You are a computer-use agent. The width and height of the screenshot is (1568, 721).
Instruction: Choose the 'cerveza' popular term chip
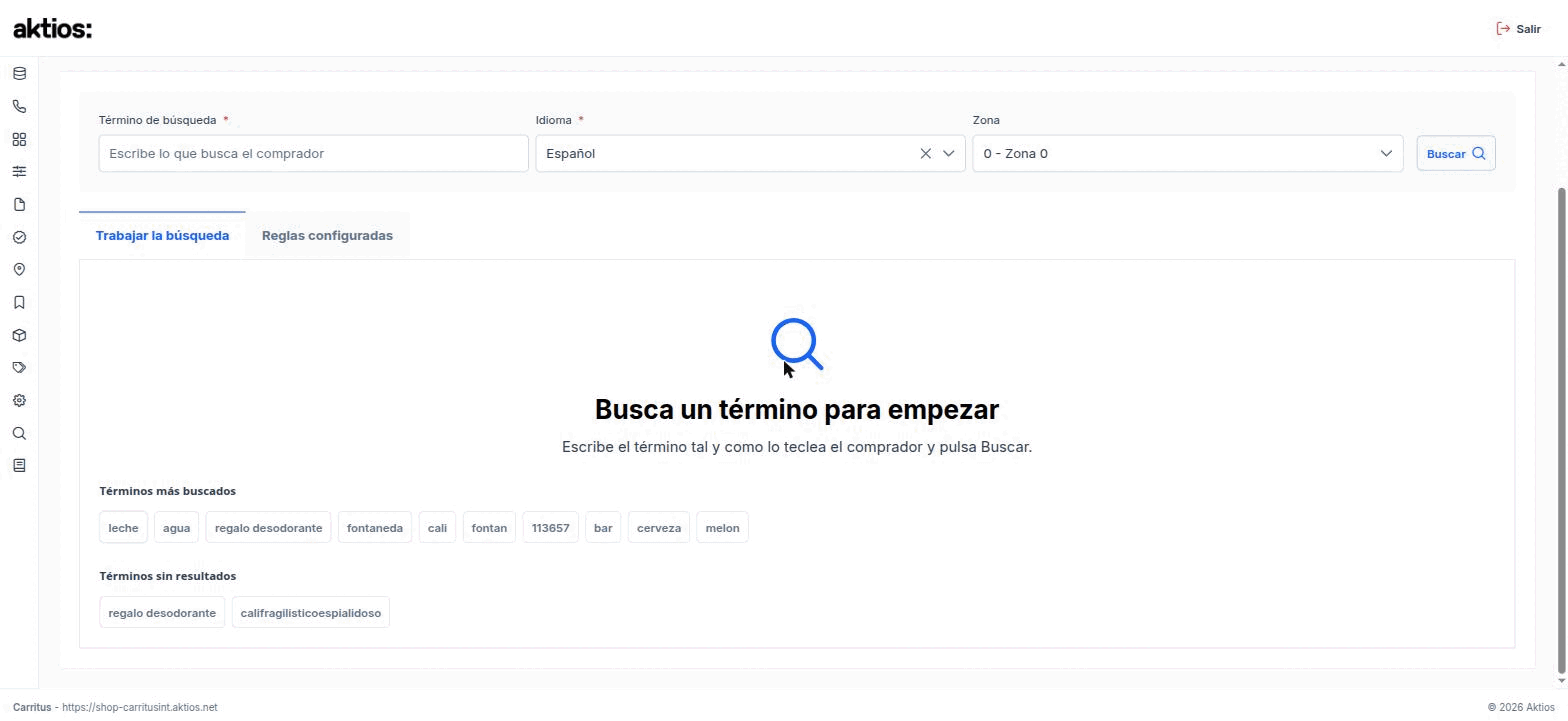(659, 528)
